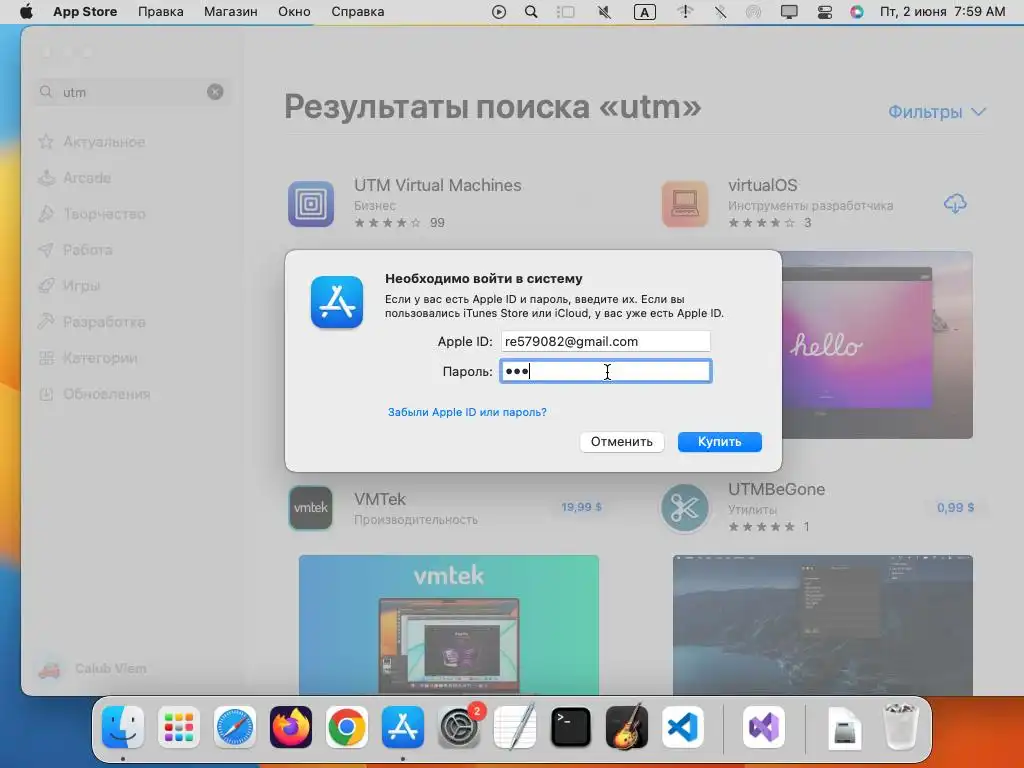Clear the utm search field
1024x768 pixels.
[x=215, y=92]
